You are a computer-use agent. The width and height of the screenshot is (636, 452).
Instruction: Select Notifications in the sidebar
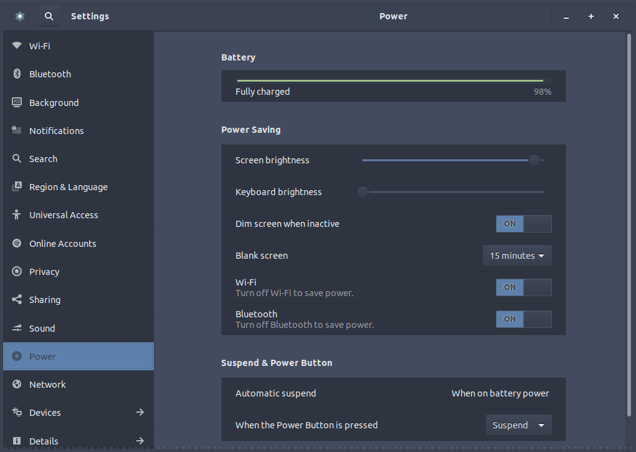pyautogui.click(x=79, y=130)
